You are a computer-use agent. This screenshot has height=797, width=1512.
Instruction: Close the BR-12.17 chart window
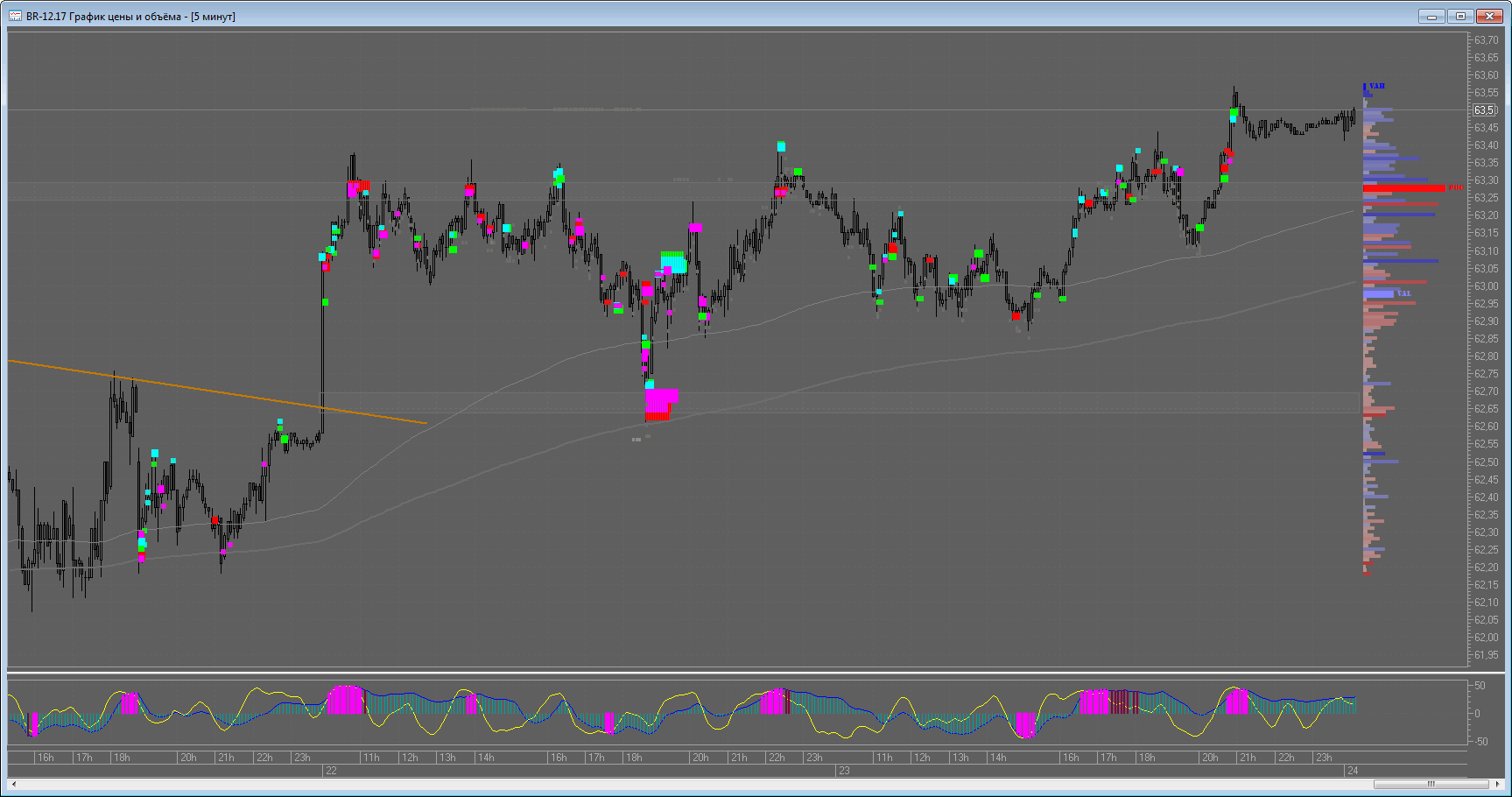click(1489, 16)
